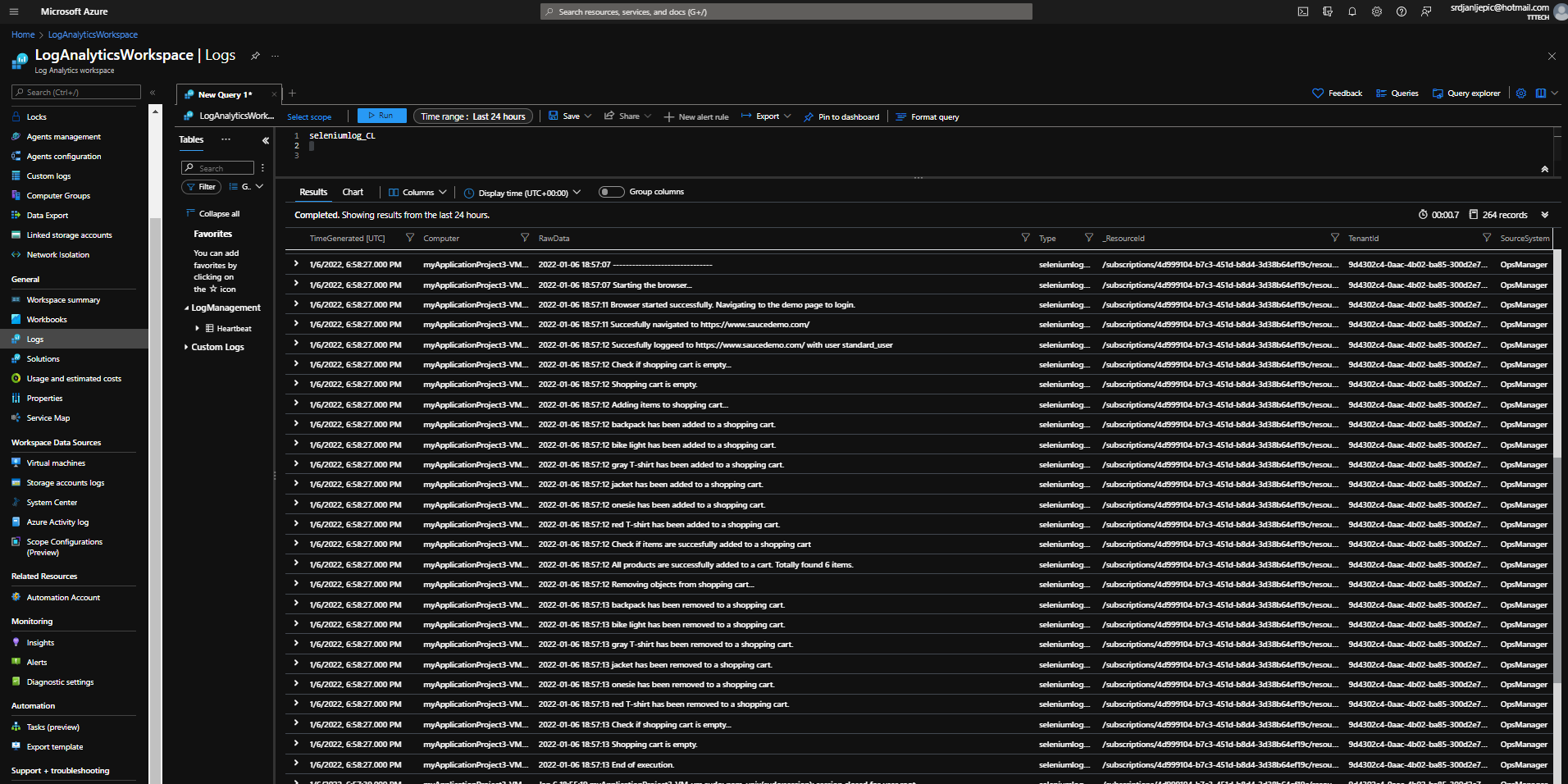Toggle the Group columns switch
This screenshot has height=784, width=1568.
(x=611, y=192)
